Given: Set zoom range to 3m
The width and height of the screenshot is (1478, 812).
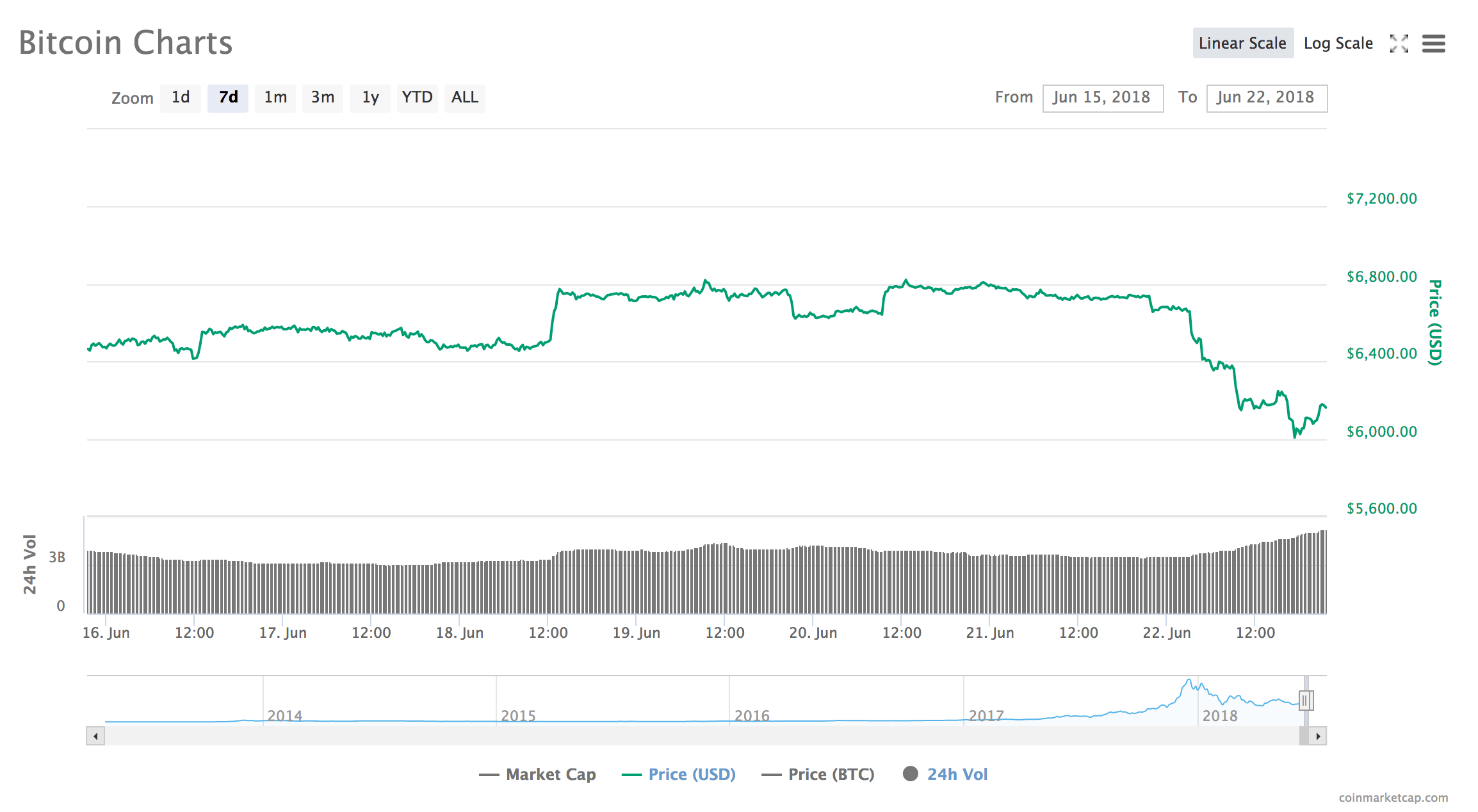Looking at the screenshot, I should tap(323, 98).
